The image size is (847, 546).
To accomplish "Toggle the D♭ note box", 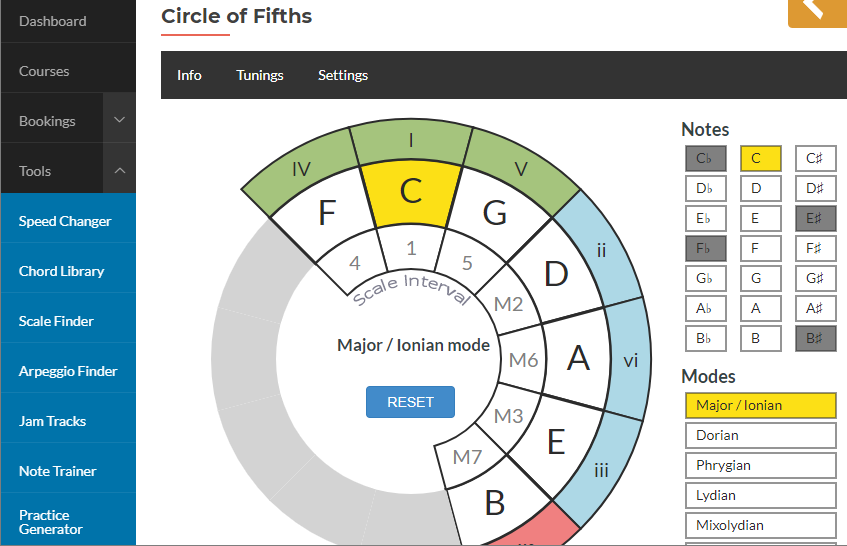I will [x=705, y=188].
